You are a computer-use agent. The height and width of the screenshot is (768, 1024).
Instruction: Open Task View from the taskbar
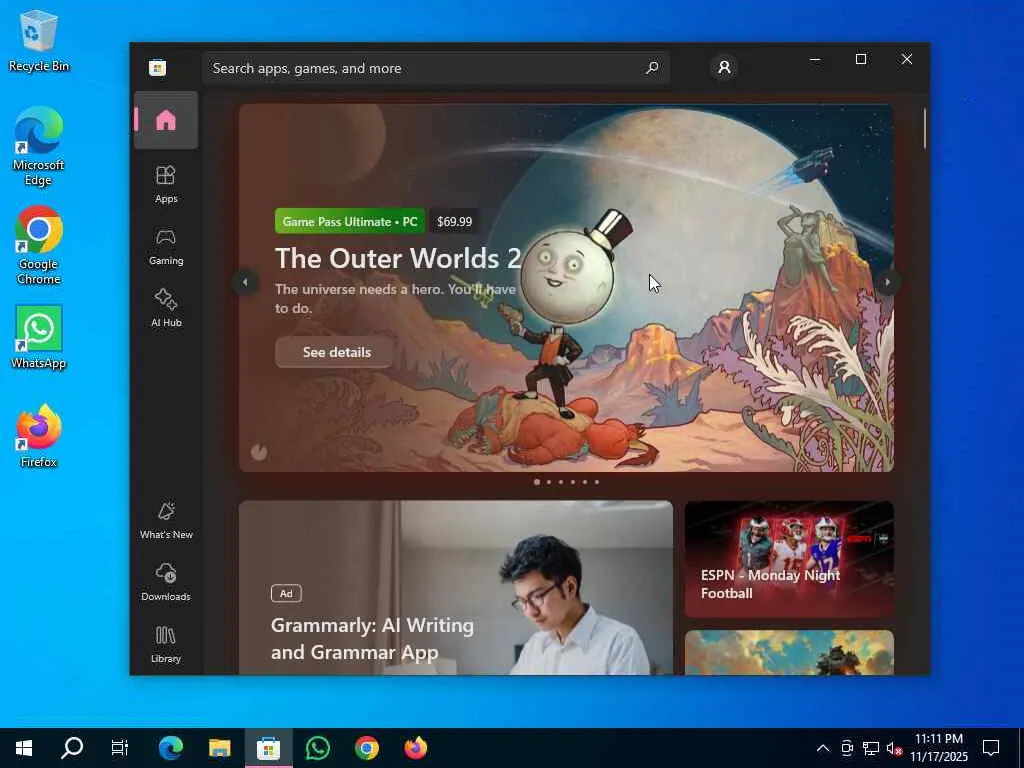pos(120,748)
